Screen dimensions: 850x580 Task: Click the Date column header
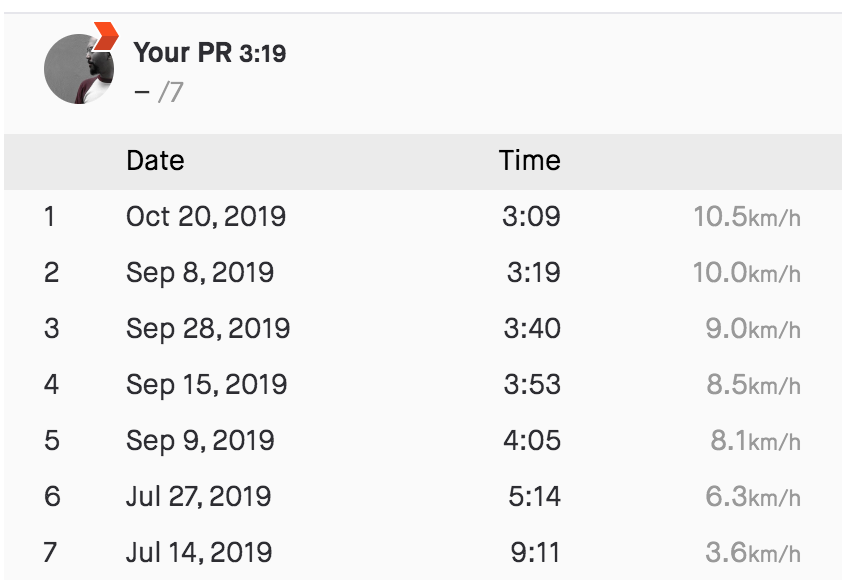155,160
